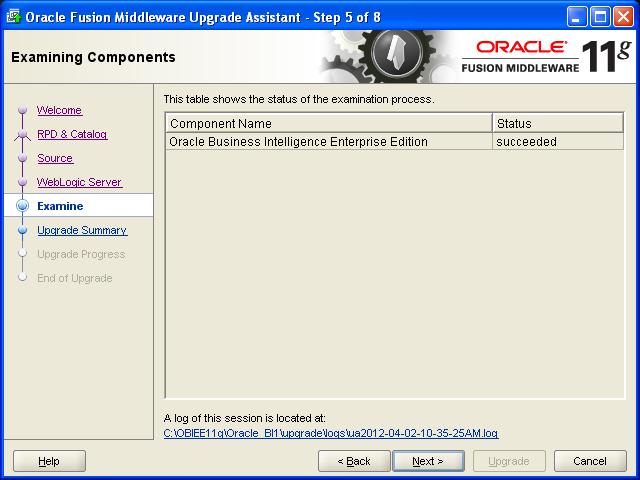Click the Upgrade Assistant title bar icon
The width and height of the screenshot is (640, 480).
pyautogui.click(x=14, y=17)
